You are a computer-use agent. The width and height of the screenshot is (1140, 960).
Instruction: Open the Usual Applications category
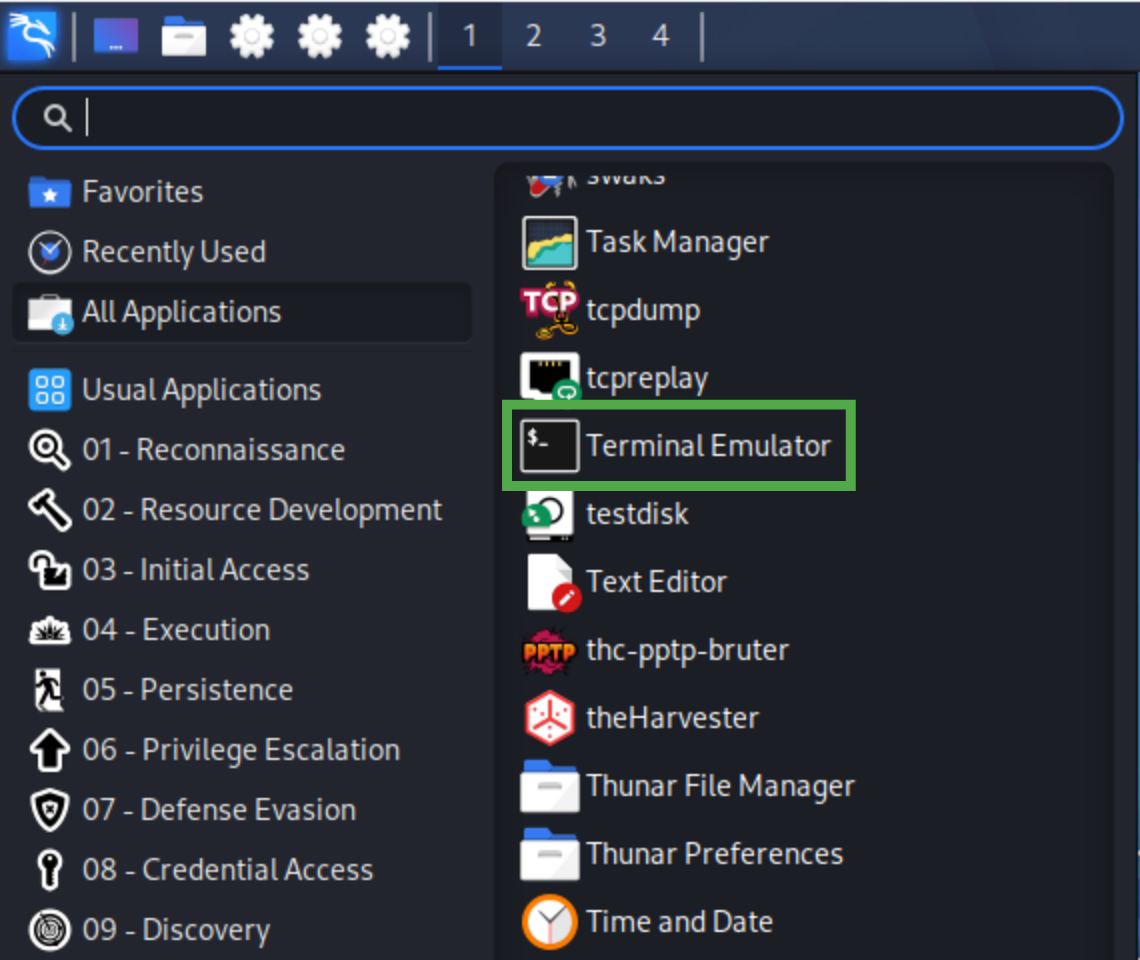(242, 390)
